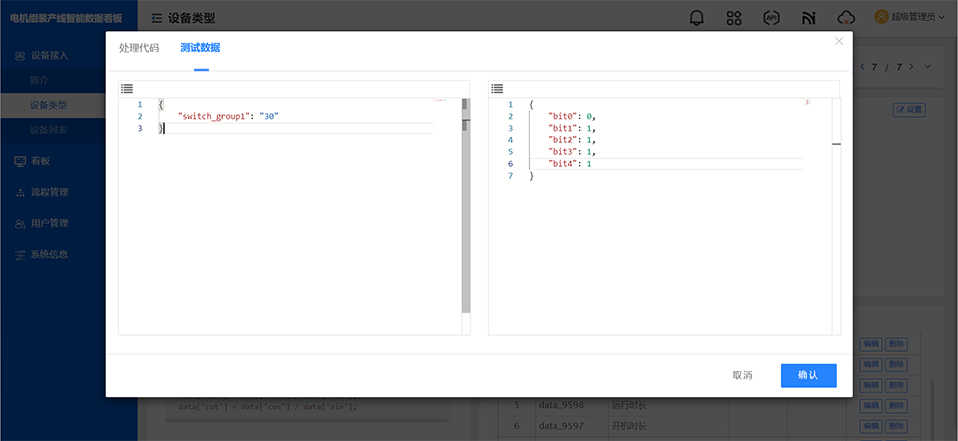The image size is (958, 441).
Task: Go to previous page arrow before 7/7
Action: (861, 67)
